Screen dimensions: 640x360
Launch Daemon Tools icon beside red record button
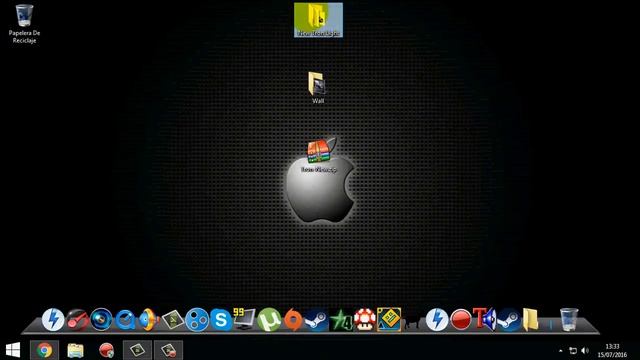pyautogui.click(x=437, y=319)
